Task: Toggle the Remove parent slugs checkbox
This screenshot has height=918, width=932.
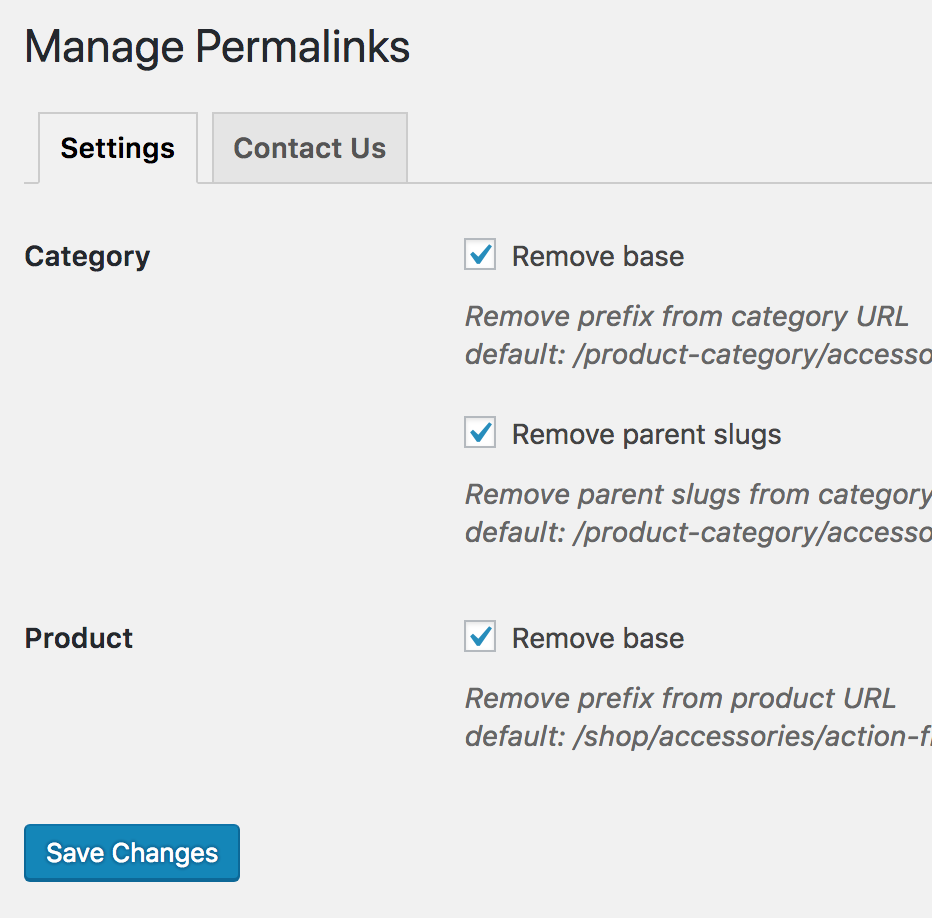Action: (480, 432)
